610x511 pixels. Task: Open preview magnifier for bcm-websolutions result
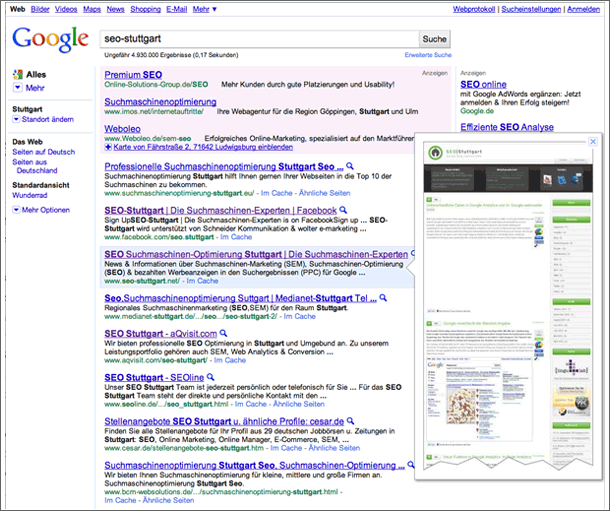click(411, 465)
